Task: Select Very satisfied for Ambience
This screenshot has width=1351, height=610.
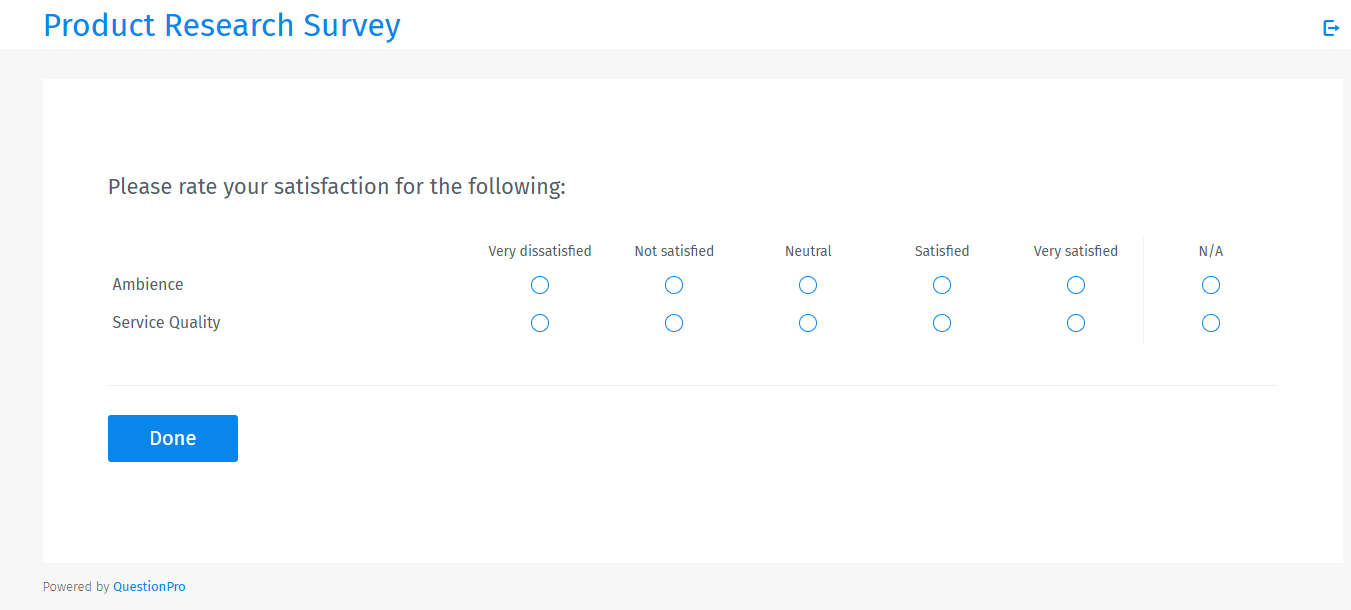Action: (x=1076, y=285)
